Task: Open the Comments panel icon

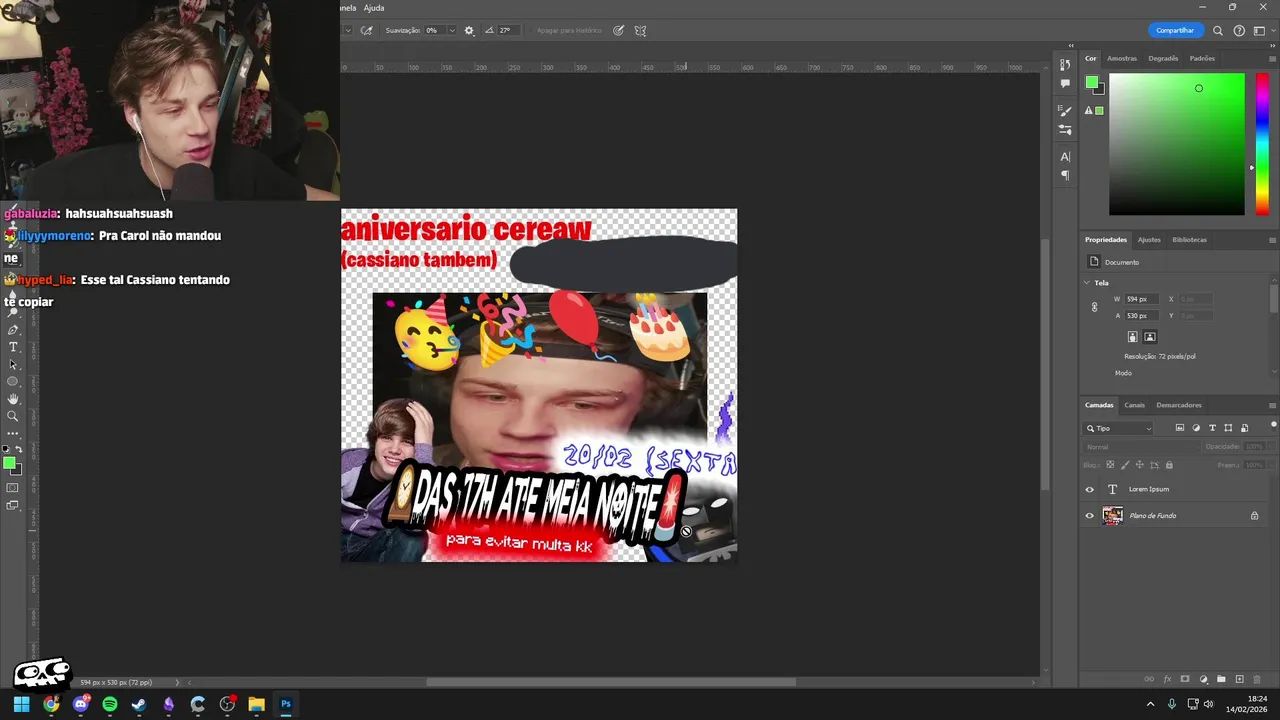Action: pos(1065,84)
